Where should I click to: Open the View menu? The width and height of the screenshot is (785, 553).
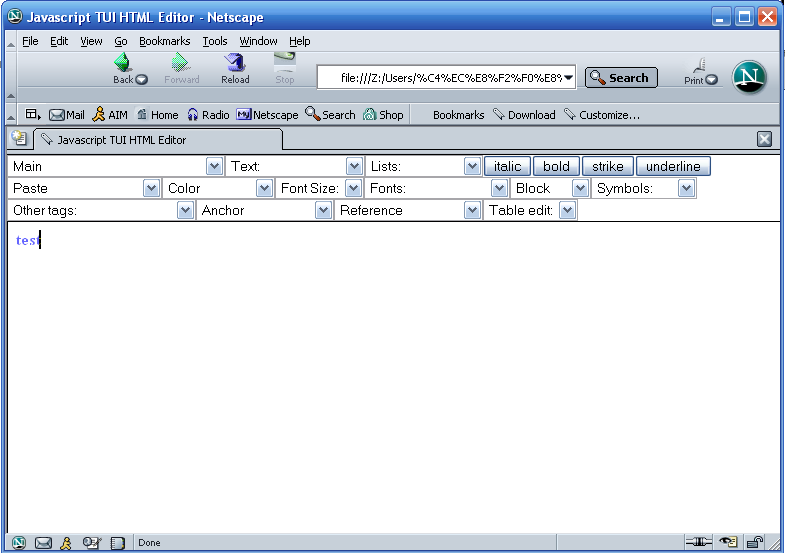pyautogui.click(x=91, y=41)
